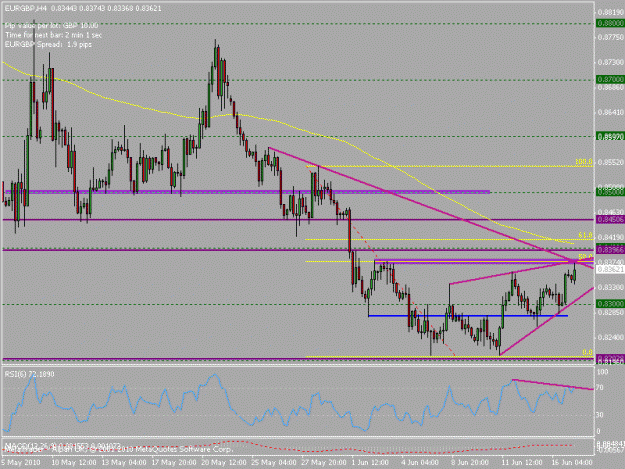This screenshot has width=625, height=469.
Task: Click the Fibonacci 100.0 level label
Action: coord(584,162)
